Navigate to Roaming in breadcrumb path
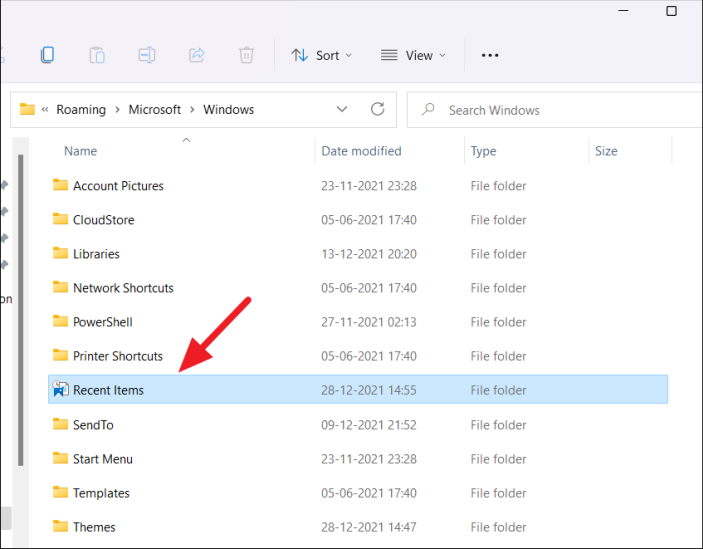 (81, 109)
